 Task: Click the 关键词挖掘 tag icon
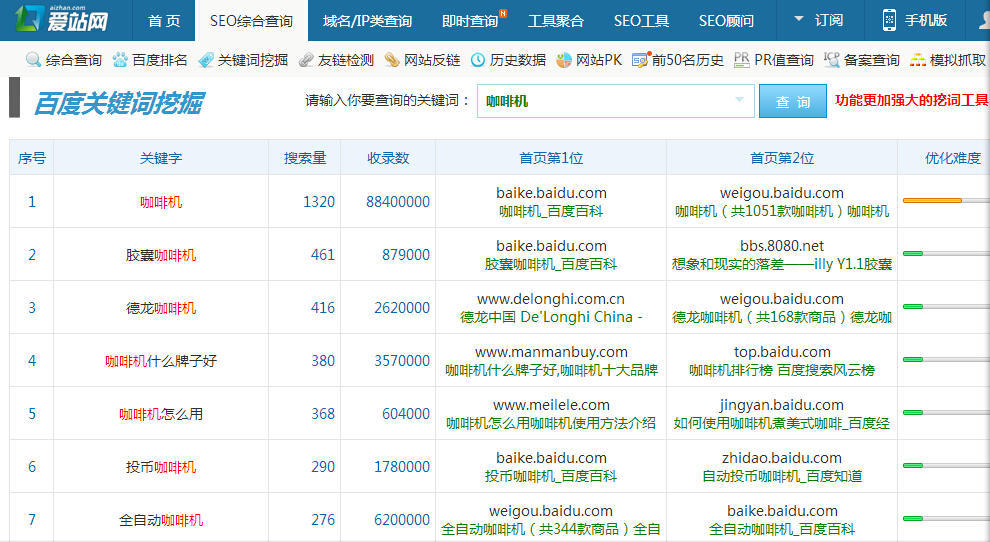(x=206, y=60)
